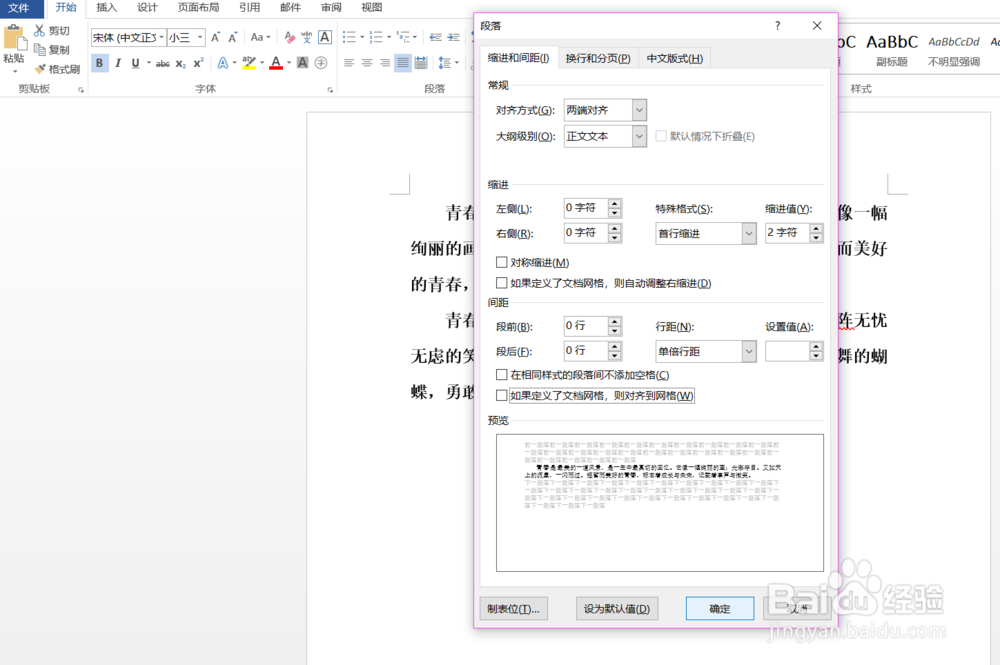
Task: Apply italic formatting in the font group
Action: point(118,63)
